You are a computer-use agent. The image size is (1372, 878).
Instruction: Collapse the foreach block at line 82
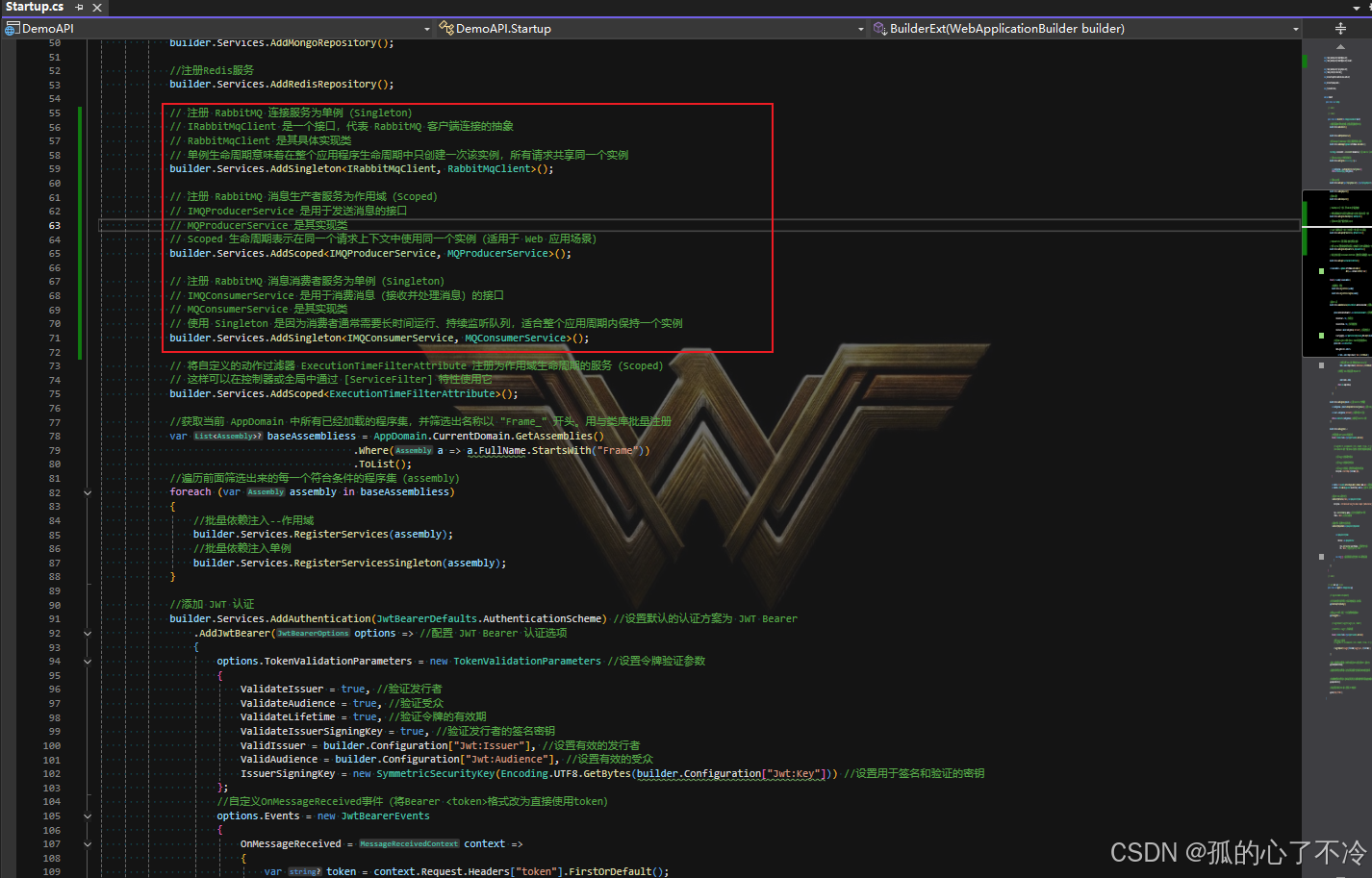88,492
